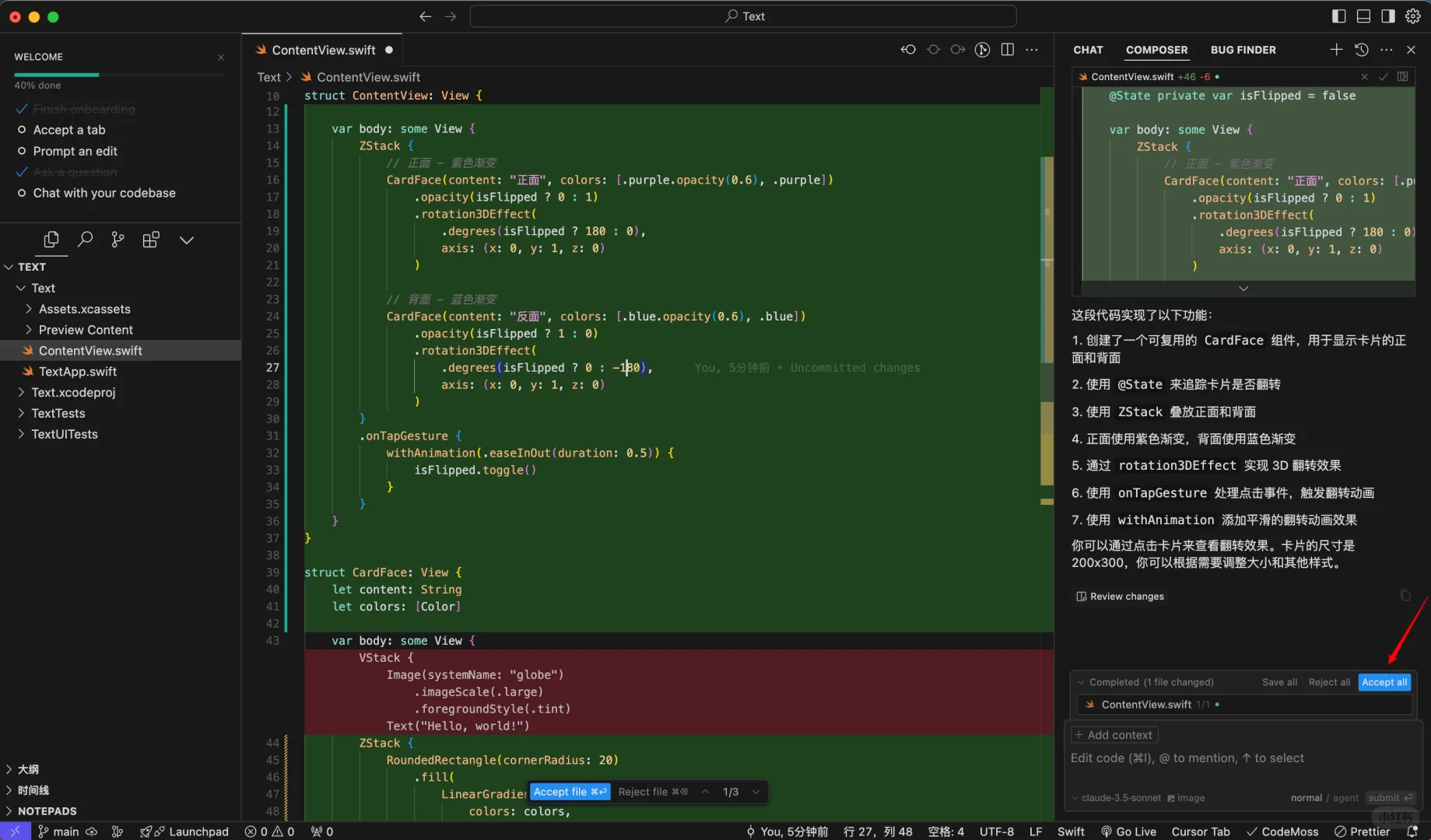Open the composer history icon
The height and width of the screenshot is (840, 1431).
tap(1361, 50)
